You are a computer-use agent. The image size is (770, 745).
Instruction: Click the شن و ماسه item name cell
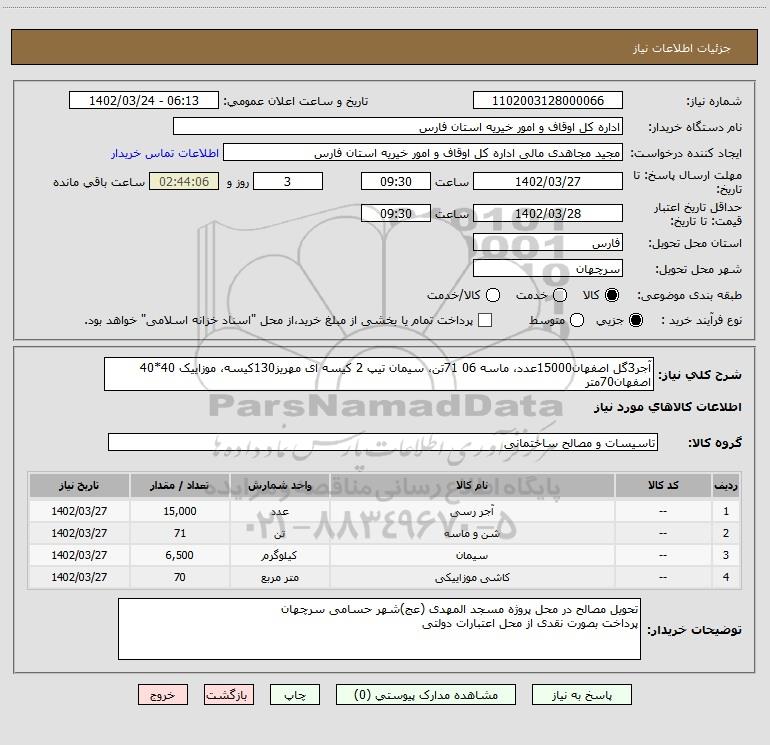click(x=472, y=533)
